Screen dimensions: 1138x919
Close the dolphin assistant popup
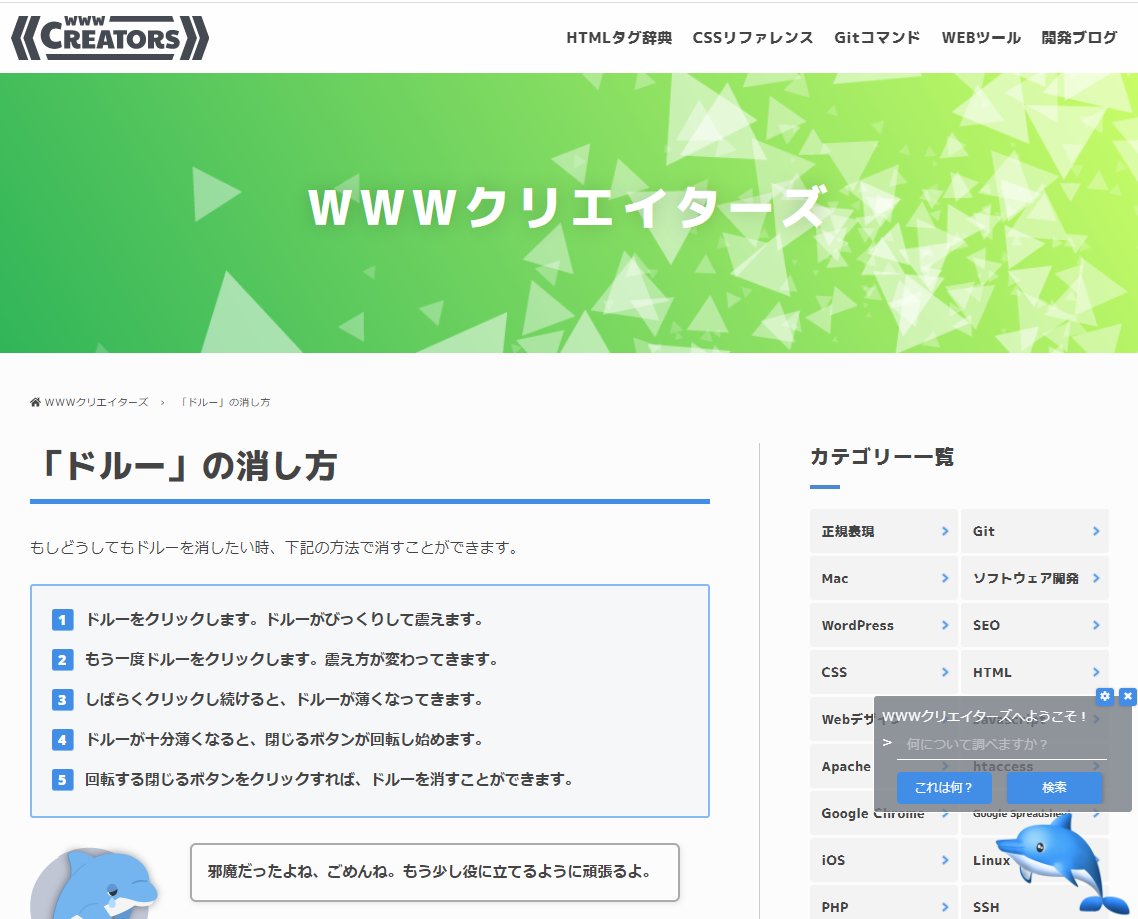pos(1128,696)
